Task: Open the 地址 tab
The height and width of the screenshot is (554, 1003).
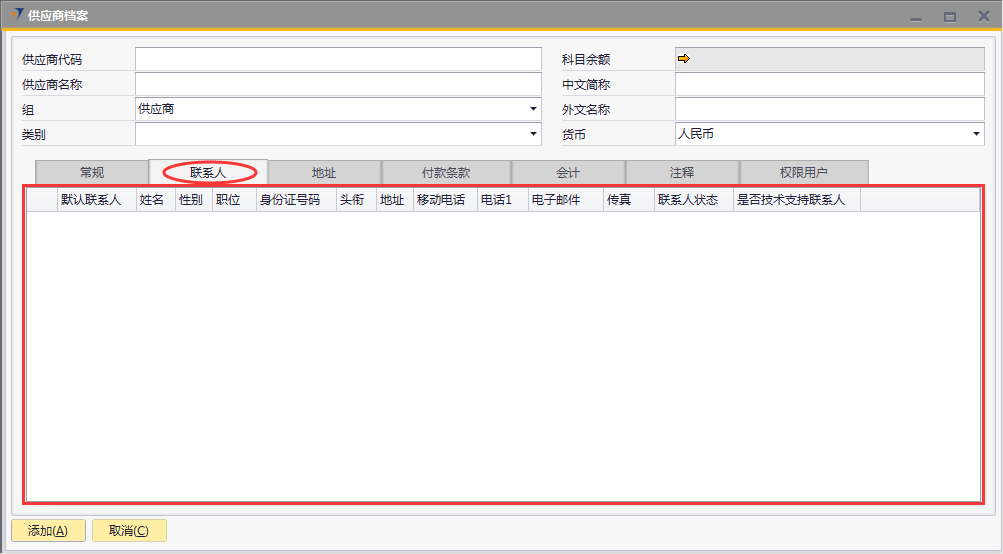Action: tap(324, 173)
